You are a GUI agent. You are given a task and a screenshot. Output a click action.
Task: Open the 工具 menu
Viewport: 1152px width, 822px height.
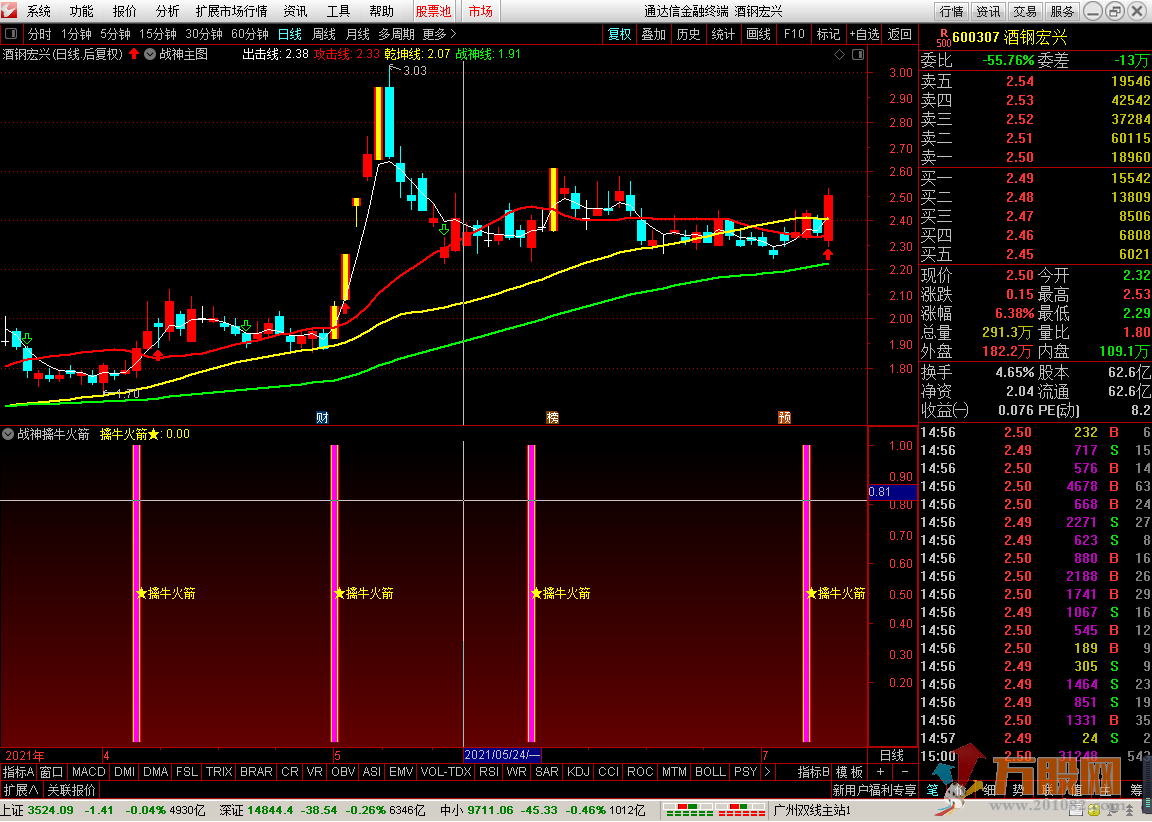[338, 11]
